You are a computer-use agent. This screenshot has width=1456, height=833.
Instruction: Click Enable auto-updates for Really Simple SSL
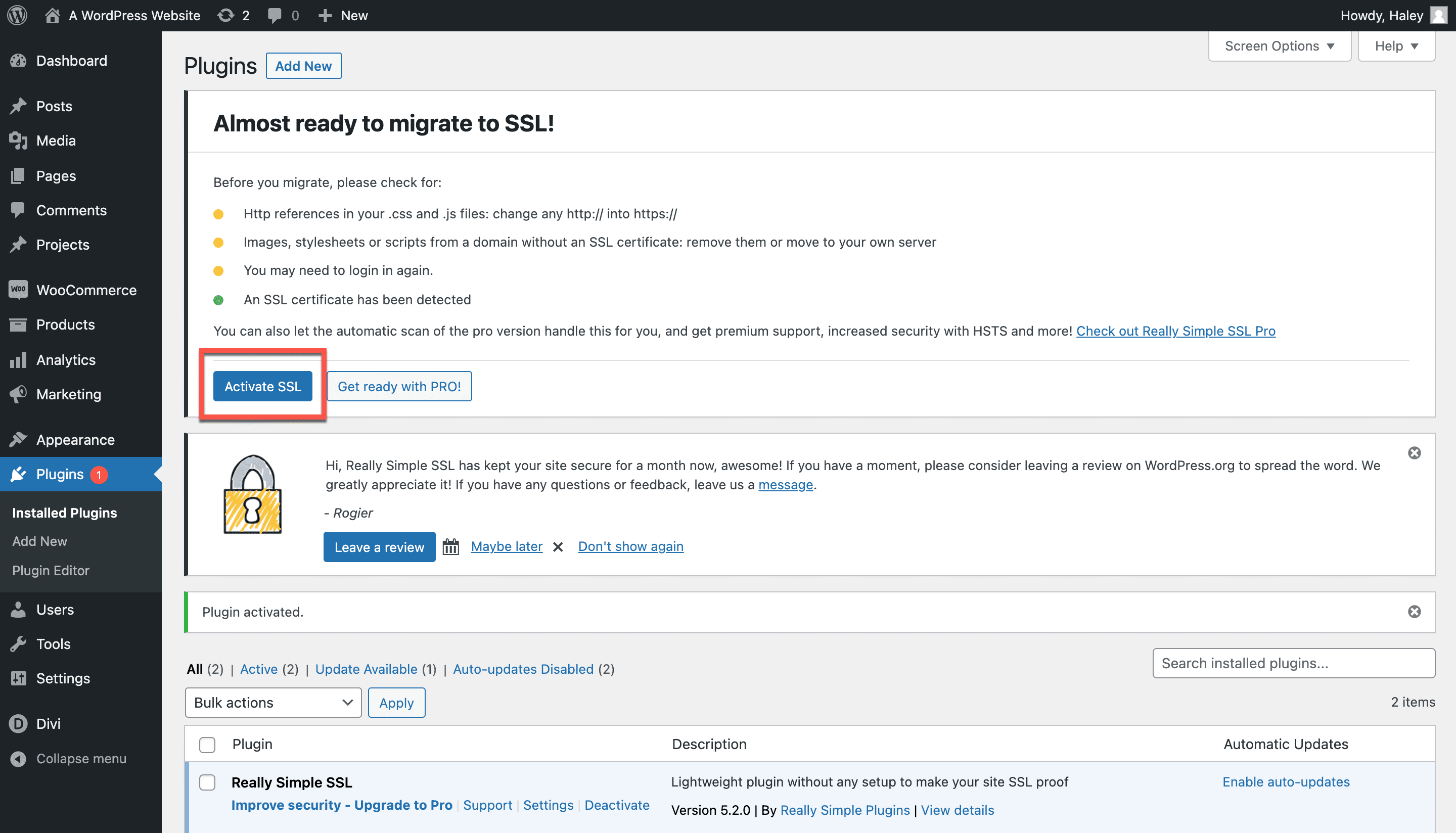[x=1286, y=782]
